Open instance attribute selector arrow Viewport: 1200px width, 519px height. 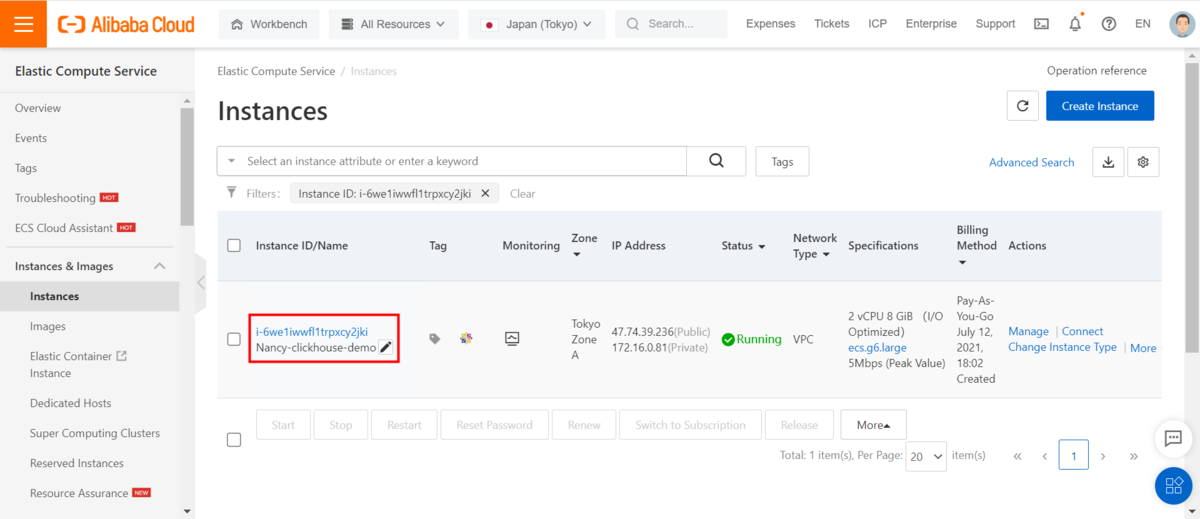pos(232,161)
